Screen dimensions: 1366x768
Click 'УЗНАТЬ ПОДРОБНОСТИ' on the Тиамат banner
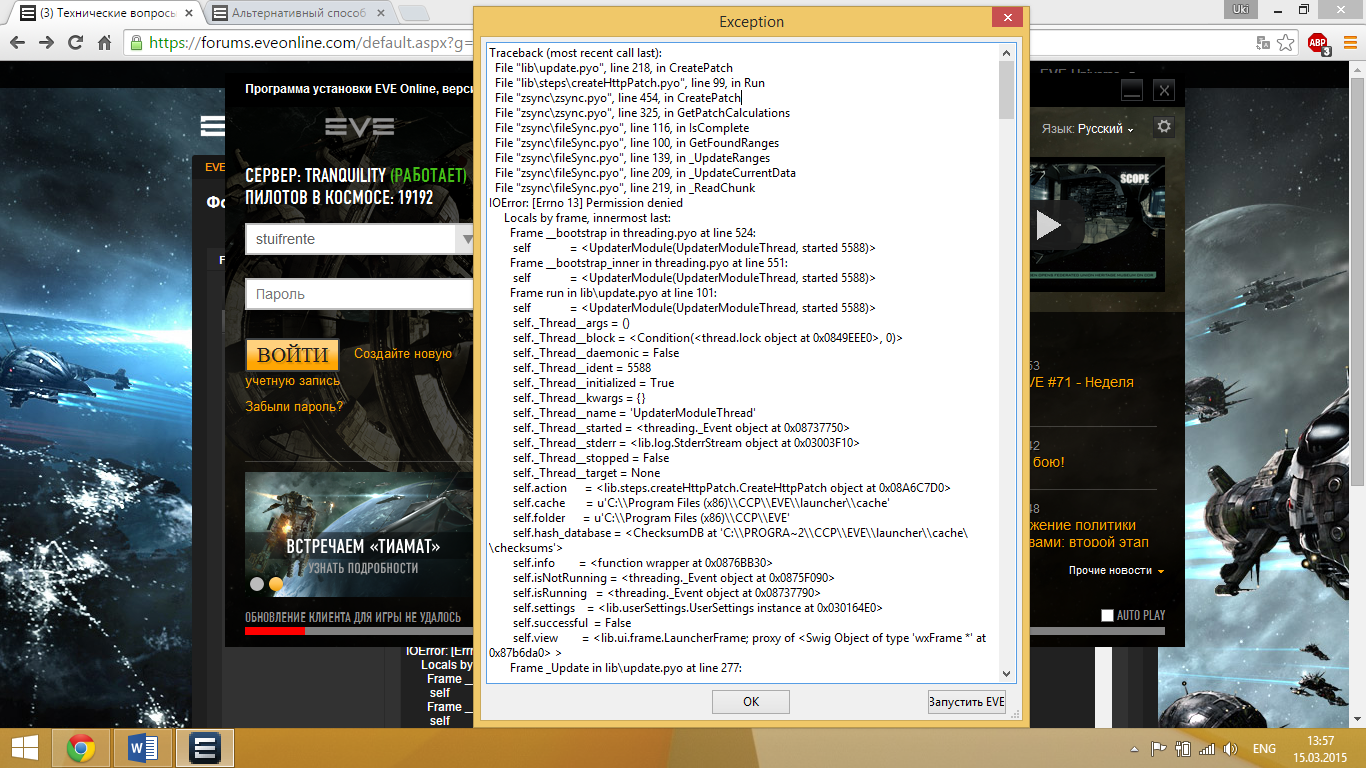[x=363, y=568]
